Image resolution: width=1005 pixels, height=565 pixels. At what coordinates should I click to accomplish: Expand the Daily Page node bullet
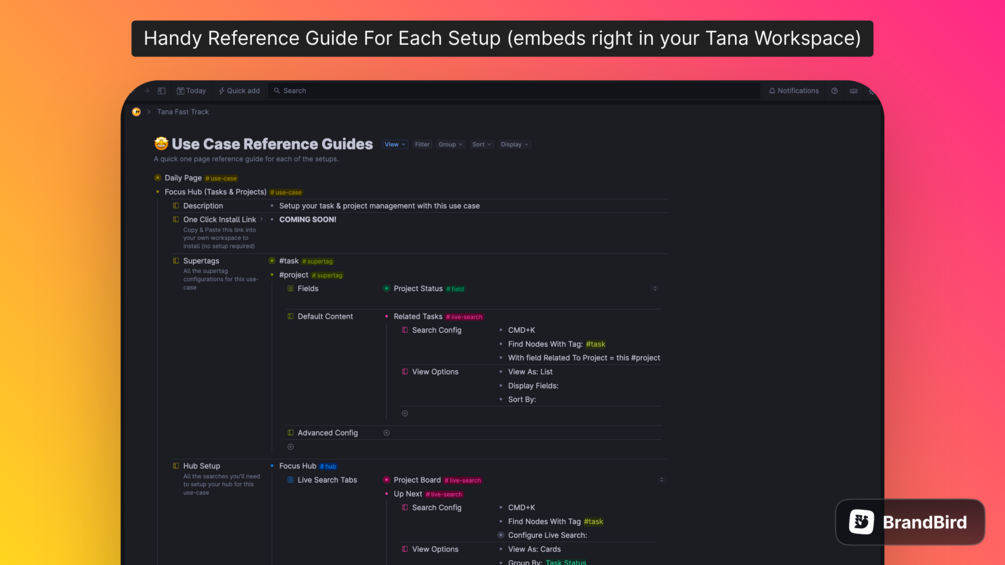(158, 178)
